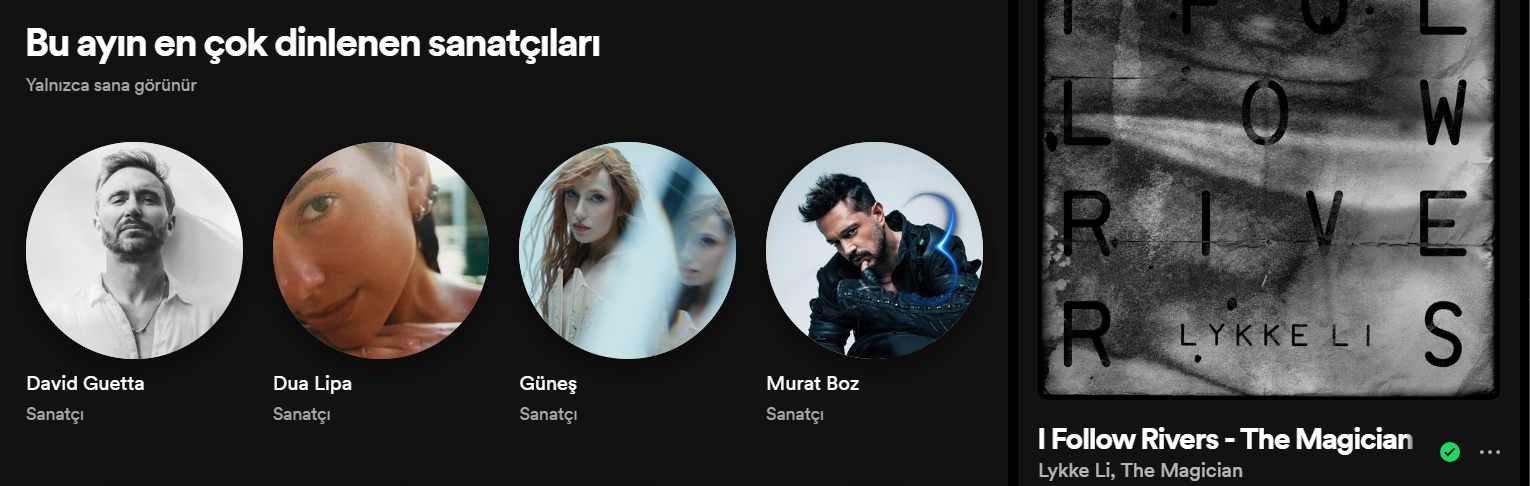Open the three-dots more options menu
1530x486 pixels.
(x=1490, y=452)
